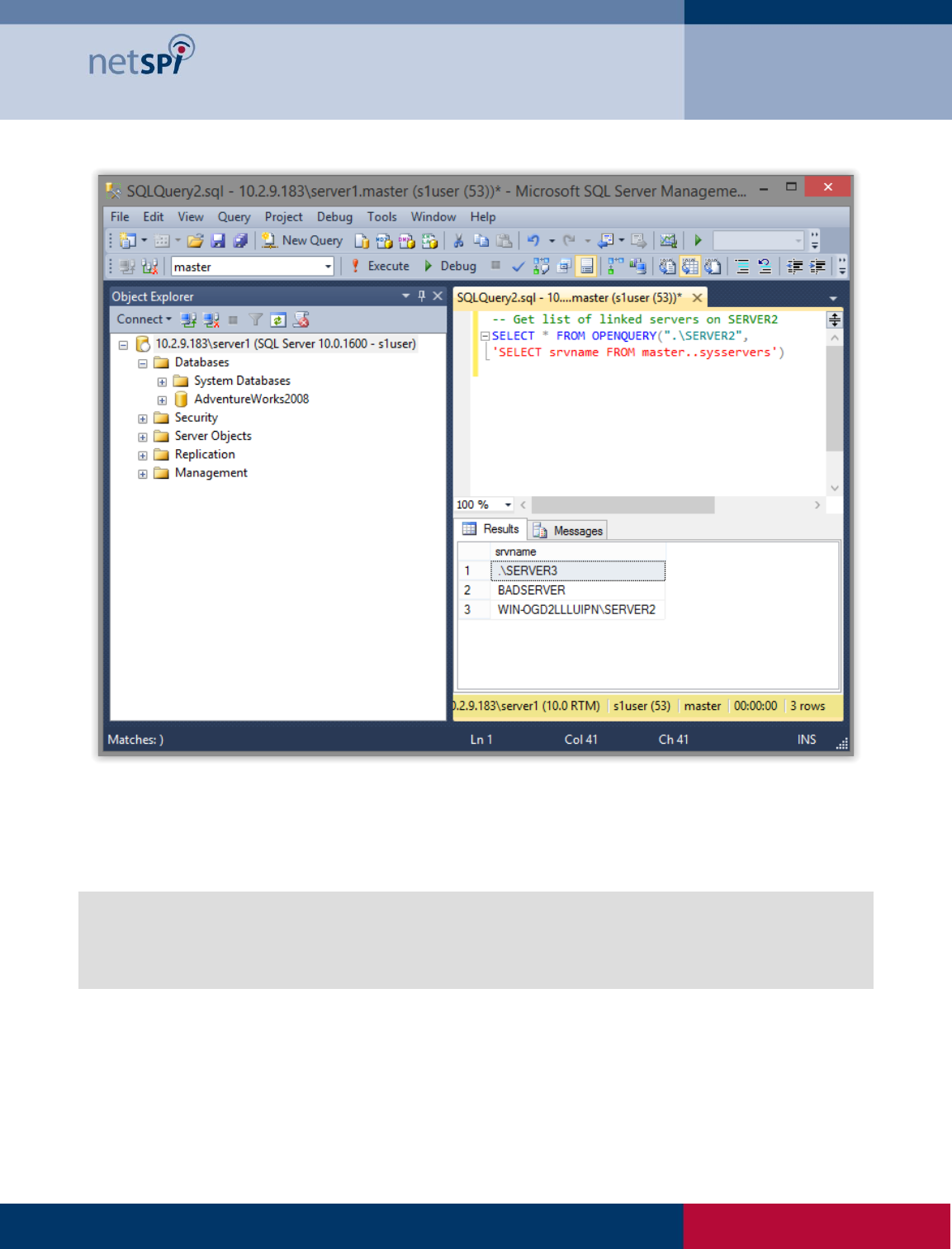Open the Tools menu
The image size is (952, 1249).
(x=381, y=217)
